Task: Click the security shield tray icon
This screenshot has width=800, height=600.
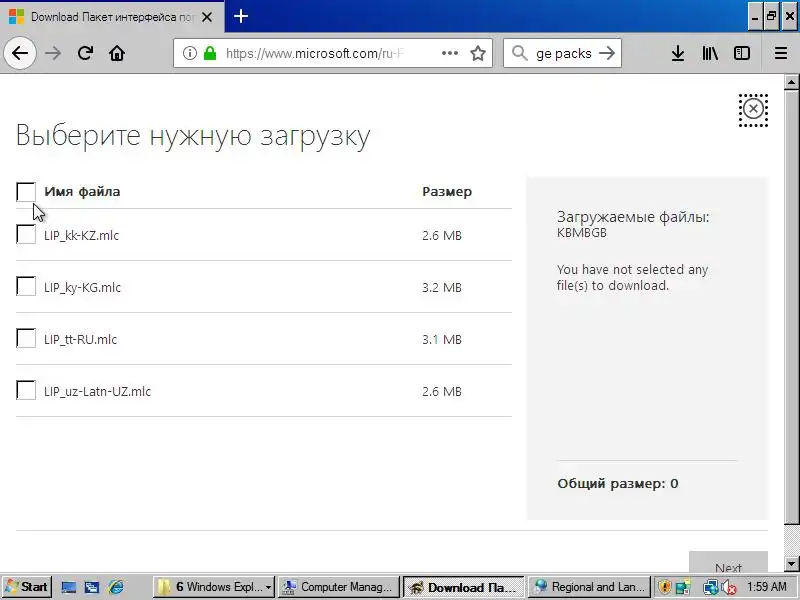Action: coord(664,587)
